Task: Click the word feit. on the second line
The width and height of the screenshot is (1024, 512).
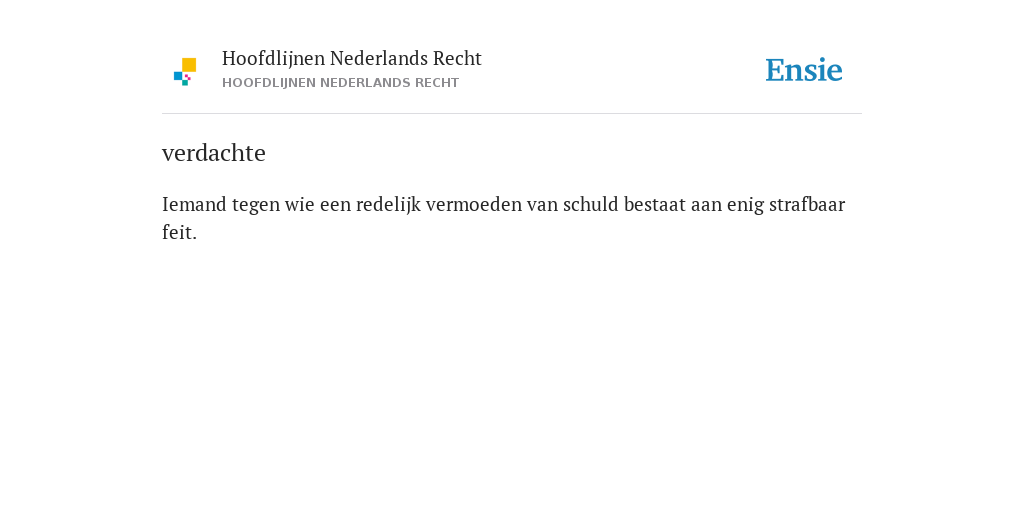Action: tap(180, 232)
